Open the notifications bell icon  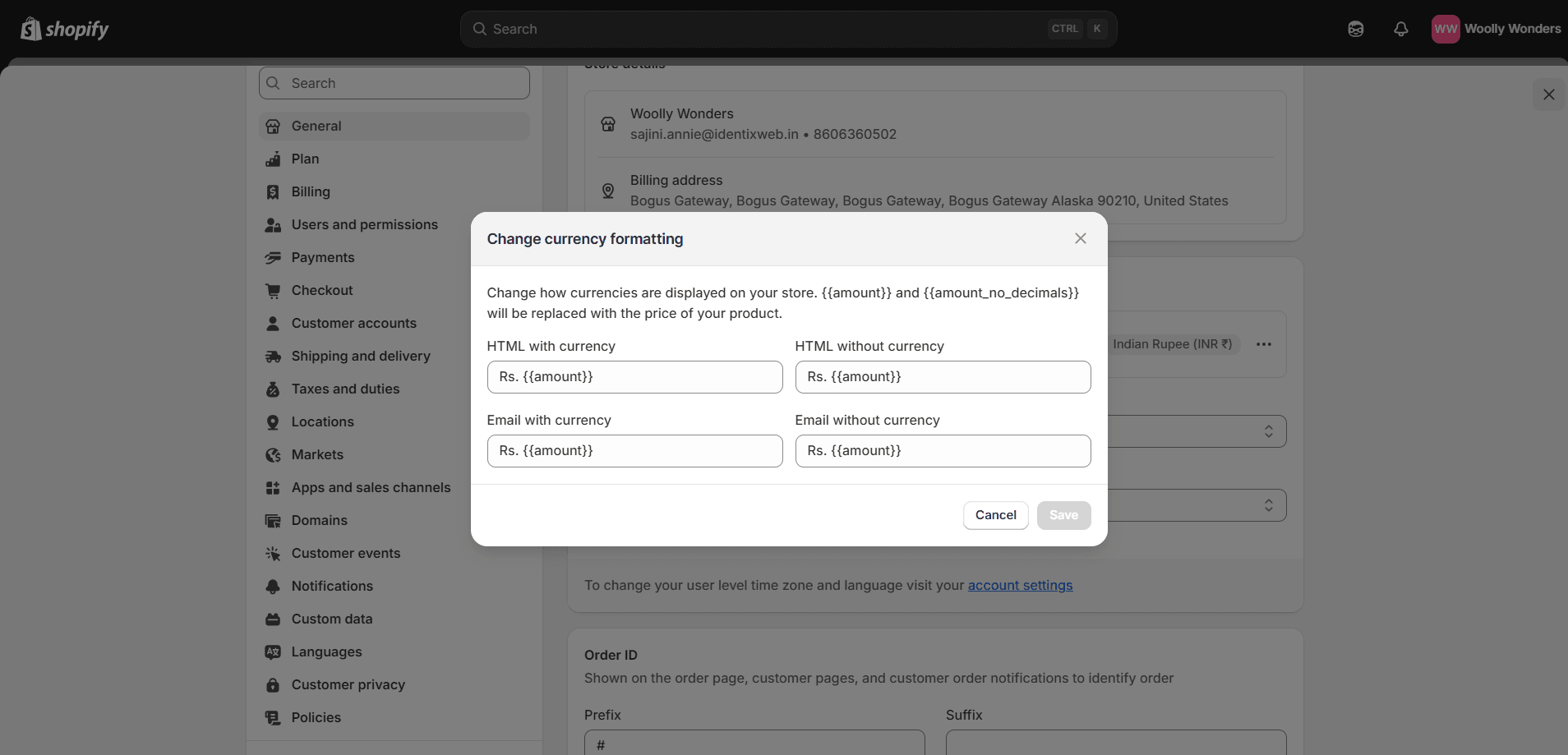tap(1401, 29)
